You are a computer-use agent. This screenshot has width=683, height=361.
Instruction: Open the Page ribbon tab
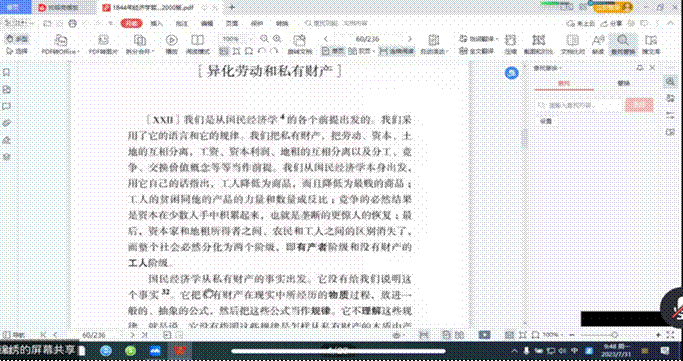[x=232, y=24]
